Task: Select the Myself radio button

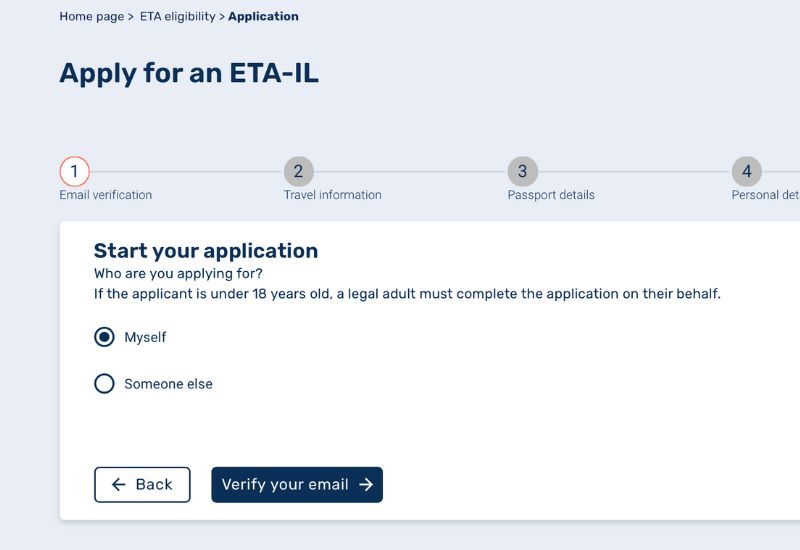Action: coord(104,337)
